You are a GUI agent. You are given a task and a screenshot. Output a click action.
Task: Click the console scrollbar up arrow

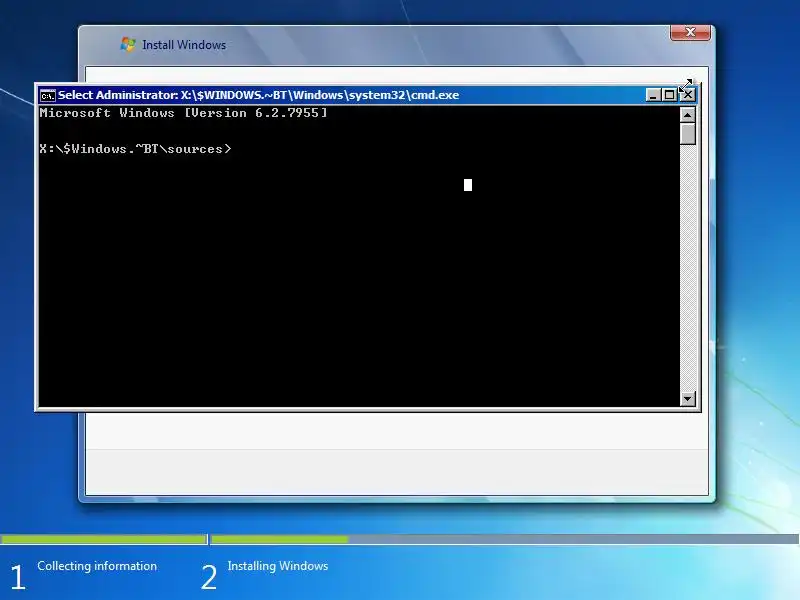coord(688,115)
